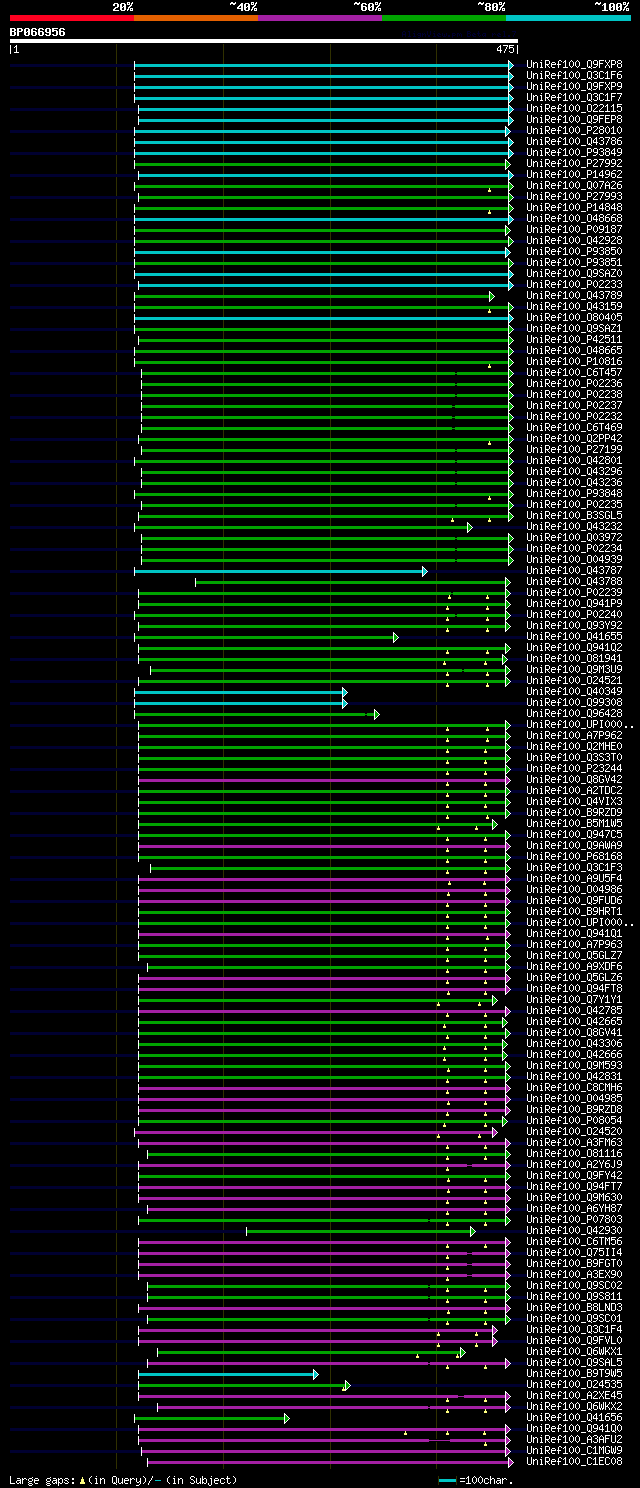Viewport: 640px width, 1488px height.
Task: Click the red 20% identity legend segment
Action: (72, 18)
